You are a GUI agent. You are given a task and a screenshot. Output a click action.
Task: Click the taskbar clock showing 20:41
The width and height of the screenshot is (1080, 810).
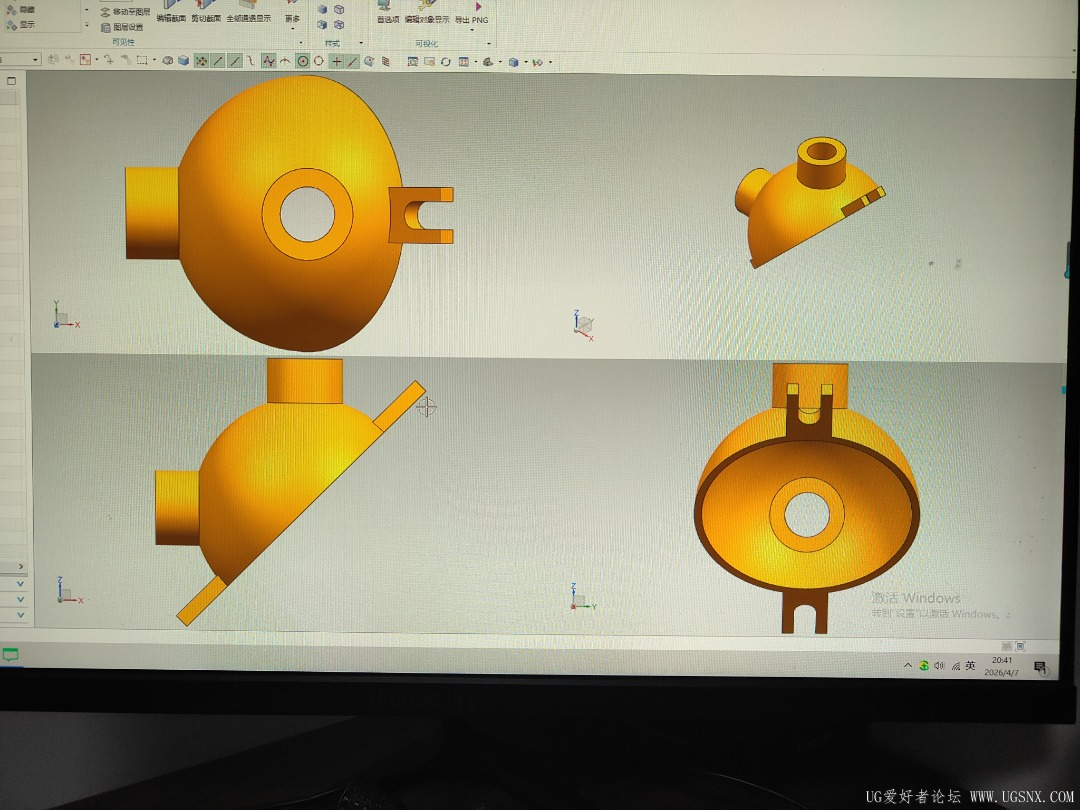point(1001,666)
